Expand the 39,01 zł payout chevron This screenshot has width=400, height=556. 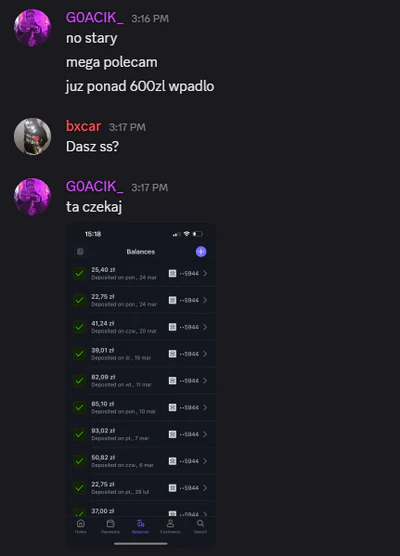(205, 354)
